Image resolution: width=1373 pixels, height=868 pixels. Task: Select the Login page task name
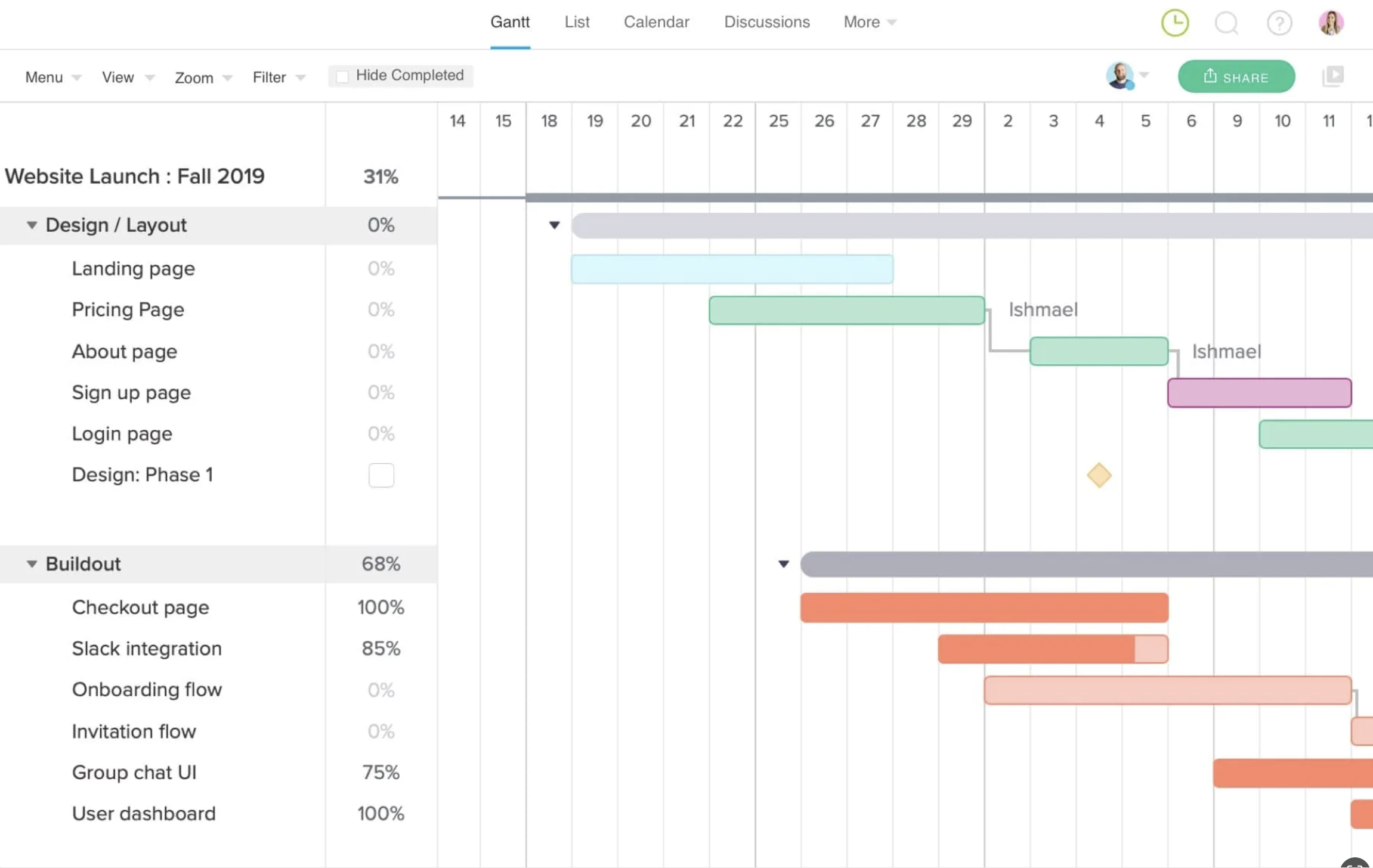[x=122, y=434]
